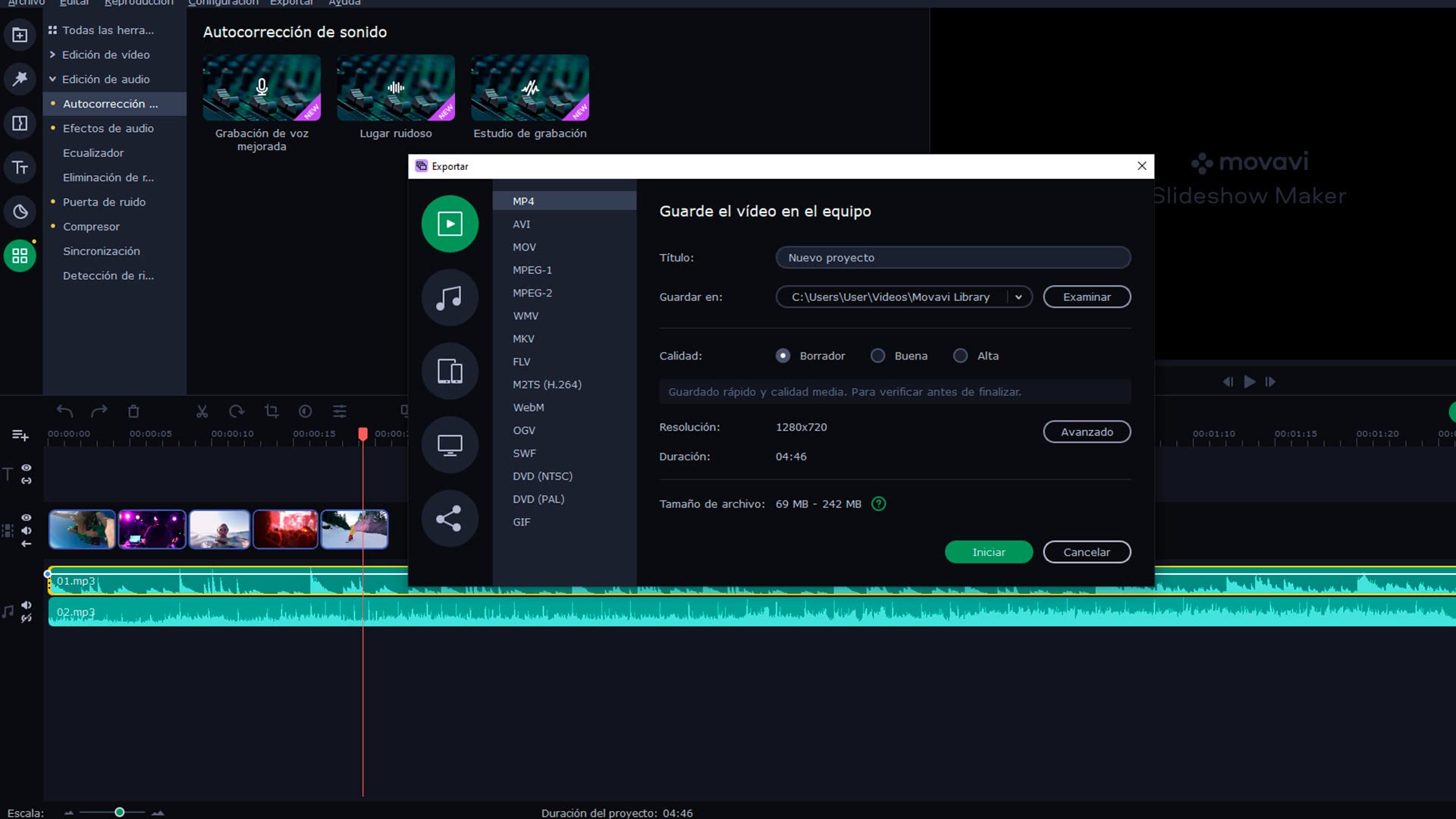Click the Delete trash icon
Screen dimensions: 1456x819
click(x=133, y=411)
